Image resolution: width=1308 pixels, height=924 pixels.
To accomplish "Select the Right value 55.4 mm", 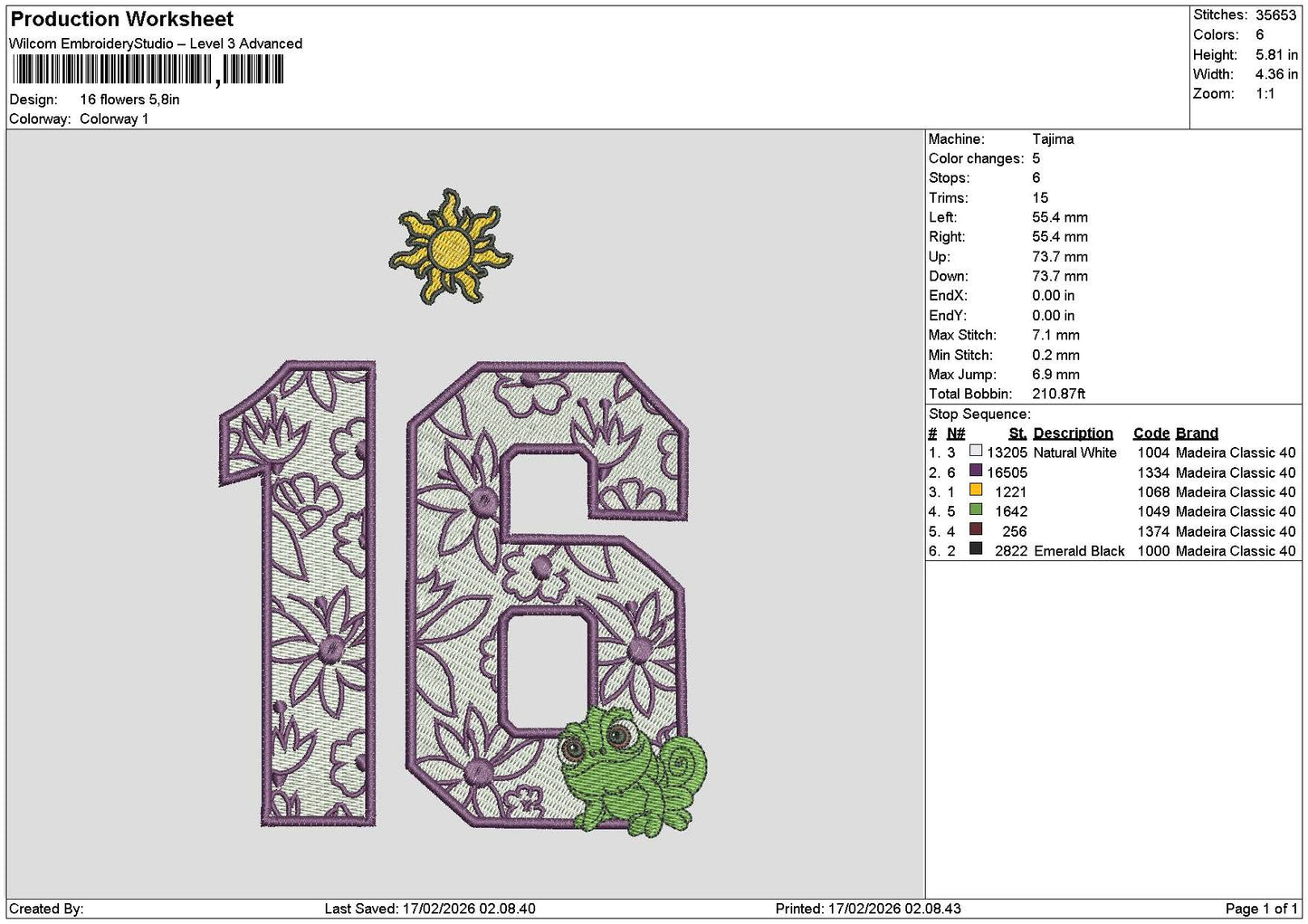I will [x=1060, y=237].
